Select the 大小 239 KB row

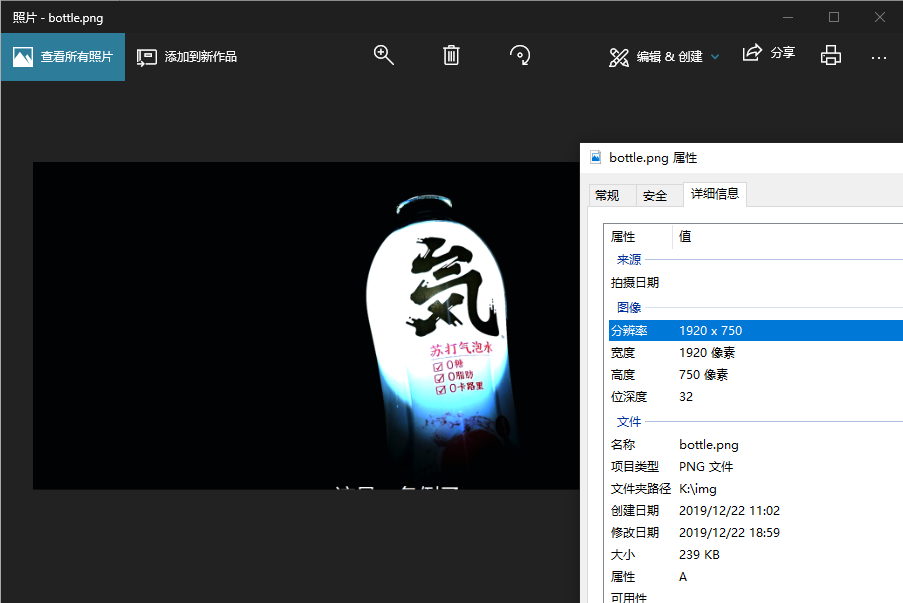click(x=756, y=555)
